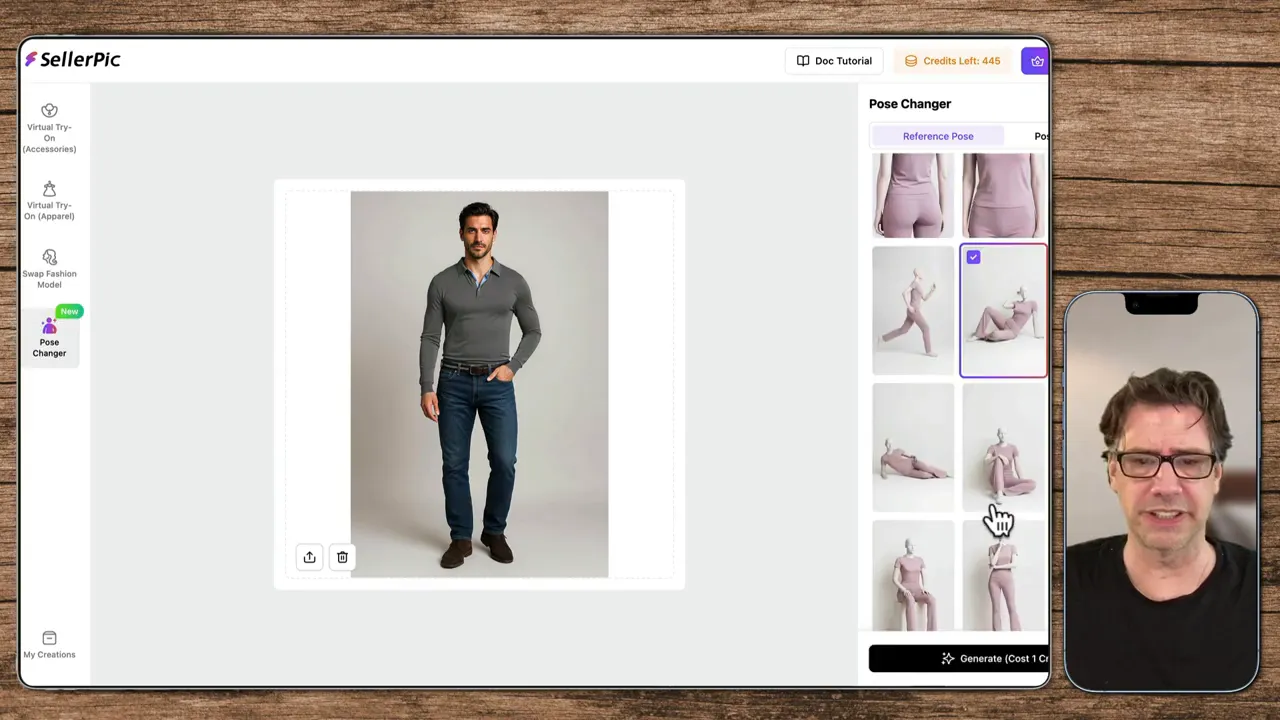Delete the uploaded image with trash icon

click(342, 557)
